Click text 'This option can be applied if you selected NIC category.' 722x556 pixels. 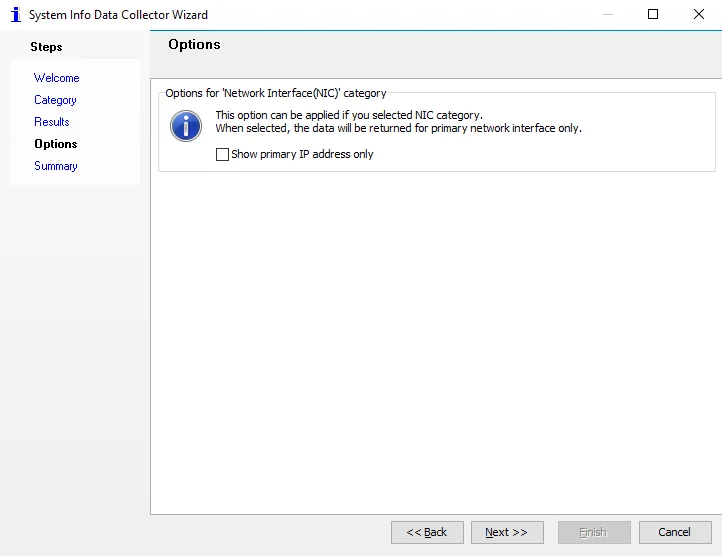[x=349, y=115]
